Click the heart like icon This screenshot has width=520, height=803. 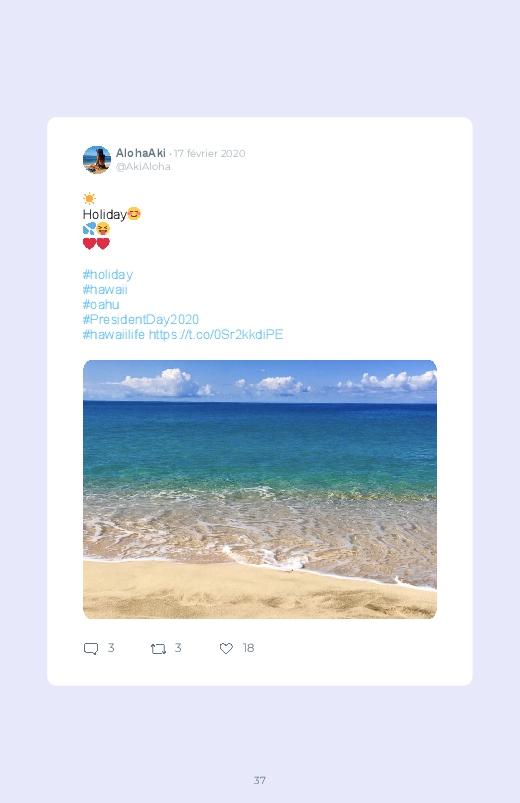coord(226,648)
